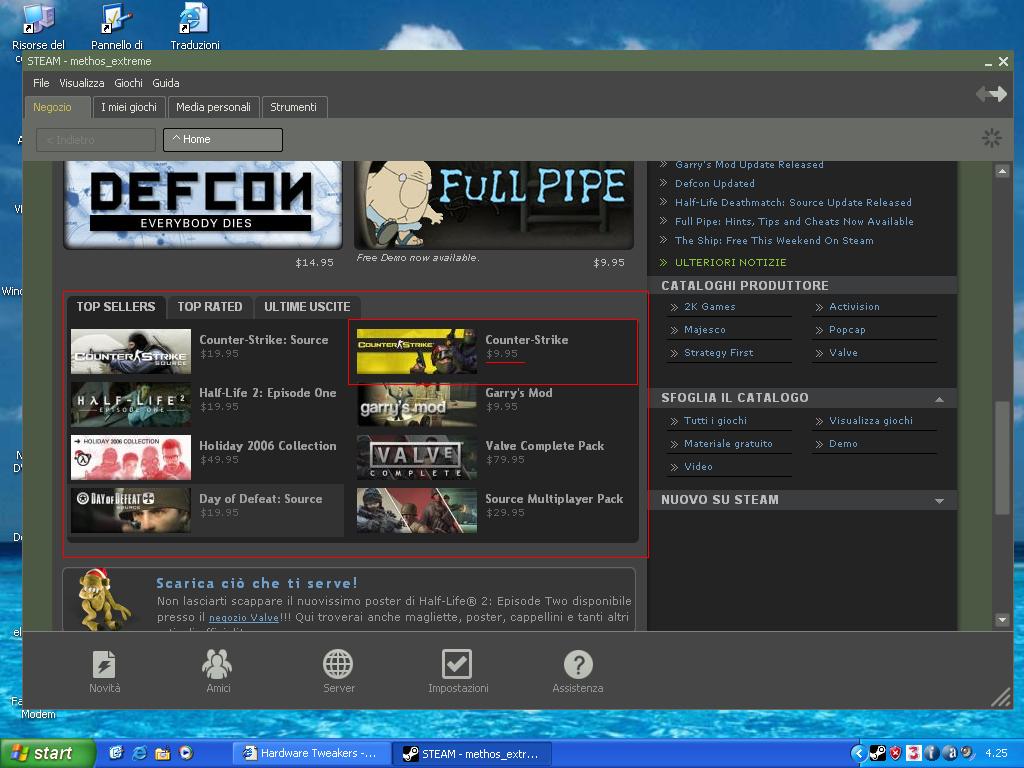Open the Activision catalog link
The width and height of the screenshot is (1024, 768).
click(854, 307)
